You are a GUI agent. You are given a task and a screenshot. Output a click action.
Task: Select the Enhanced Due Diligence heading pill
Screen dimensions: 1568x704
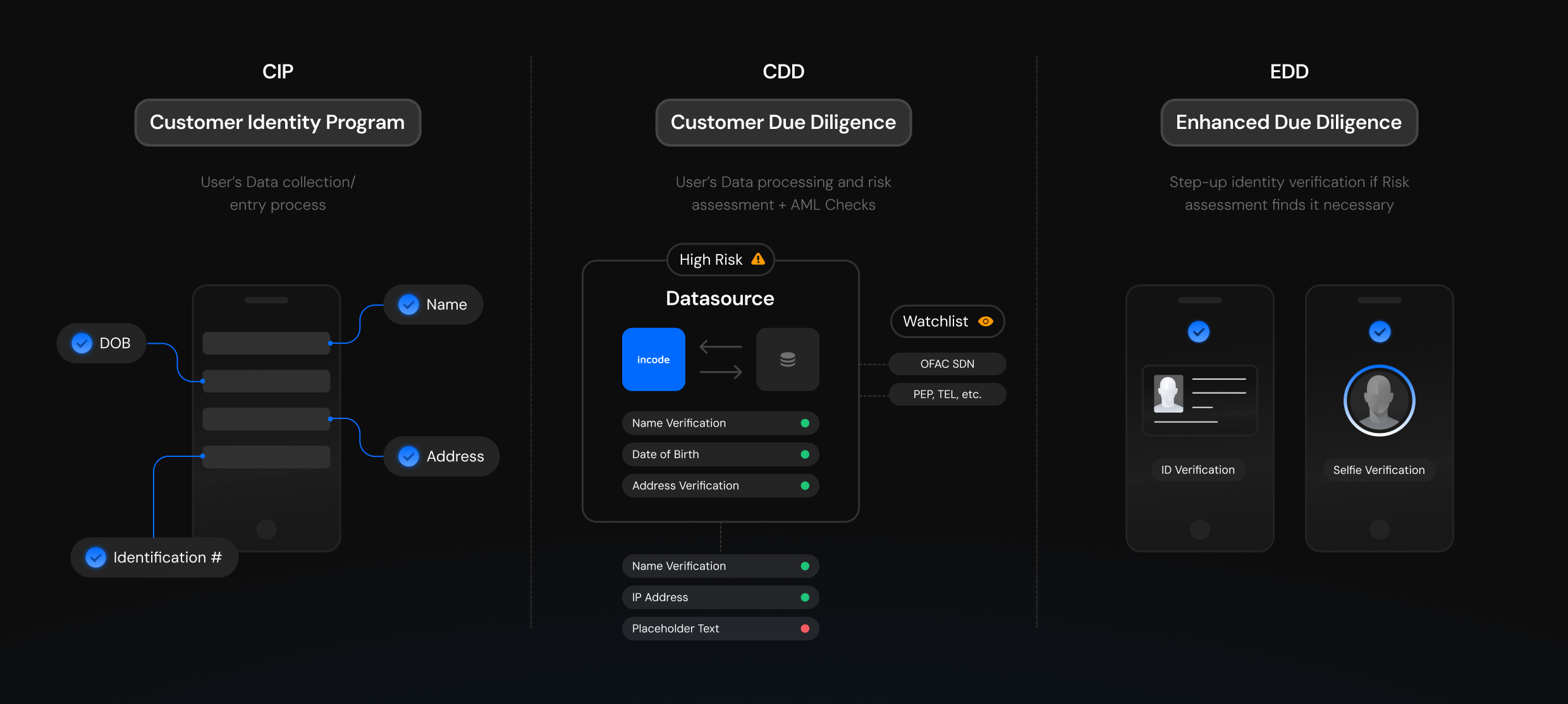click(1289, 123)
